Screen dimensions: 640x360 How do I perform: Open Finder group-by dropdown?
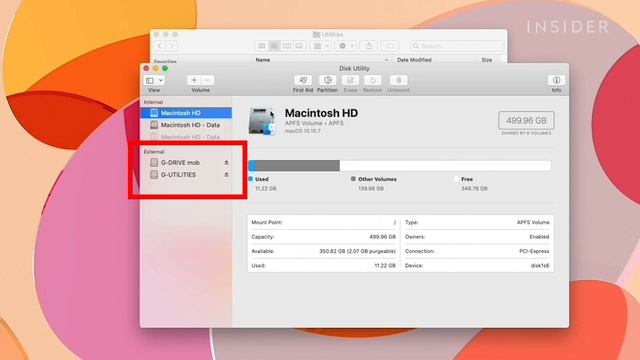pos(321,46)
